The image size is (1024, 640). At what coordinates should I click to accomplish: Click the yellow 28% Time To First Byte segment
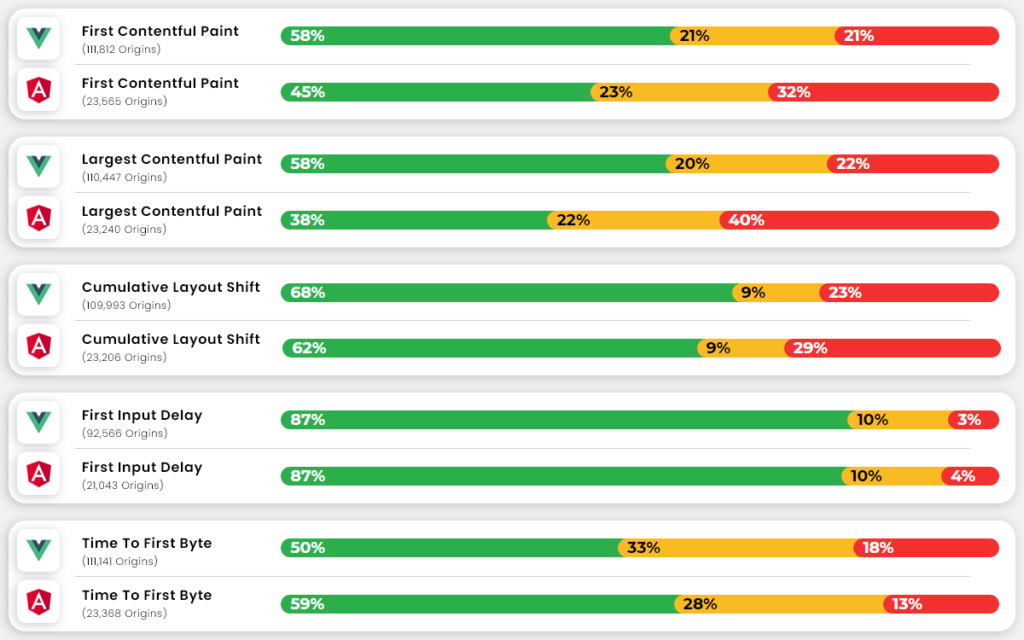pos(779,604)
